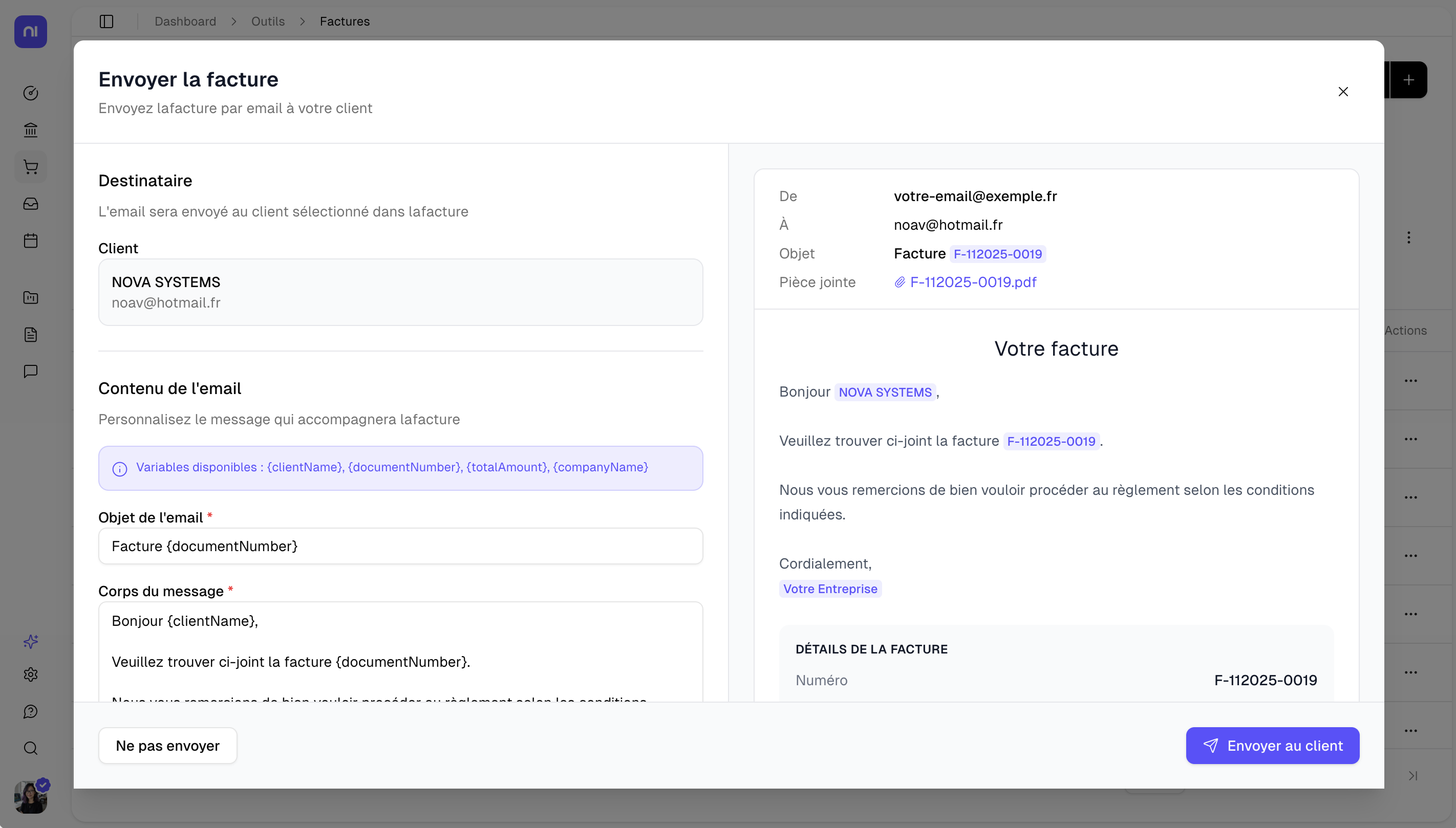Viewport: 1456px width, 828px height.
Task: Open the calendar icon in the sidebar
Action: 31,240
